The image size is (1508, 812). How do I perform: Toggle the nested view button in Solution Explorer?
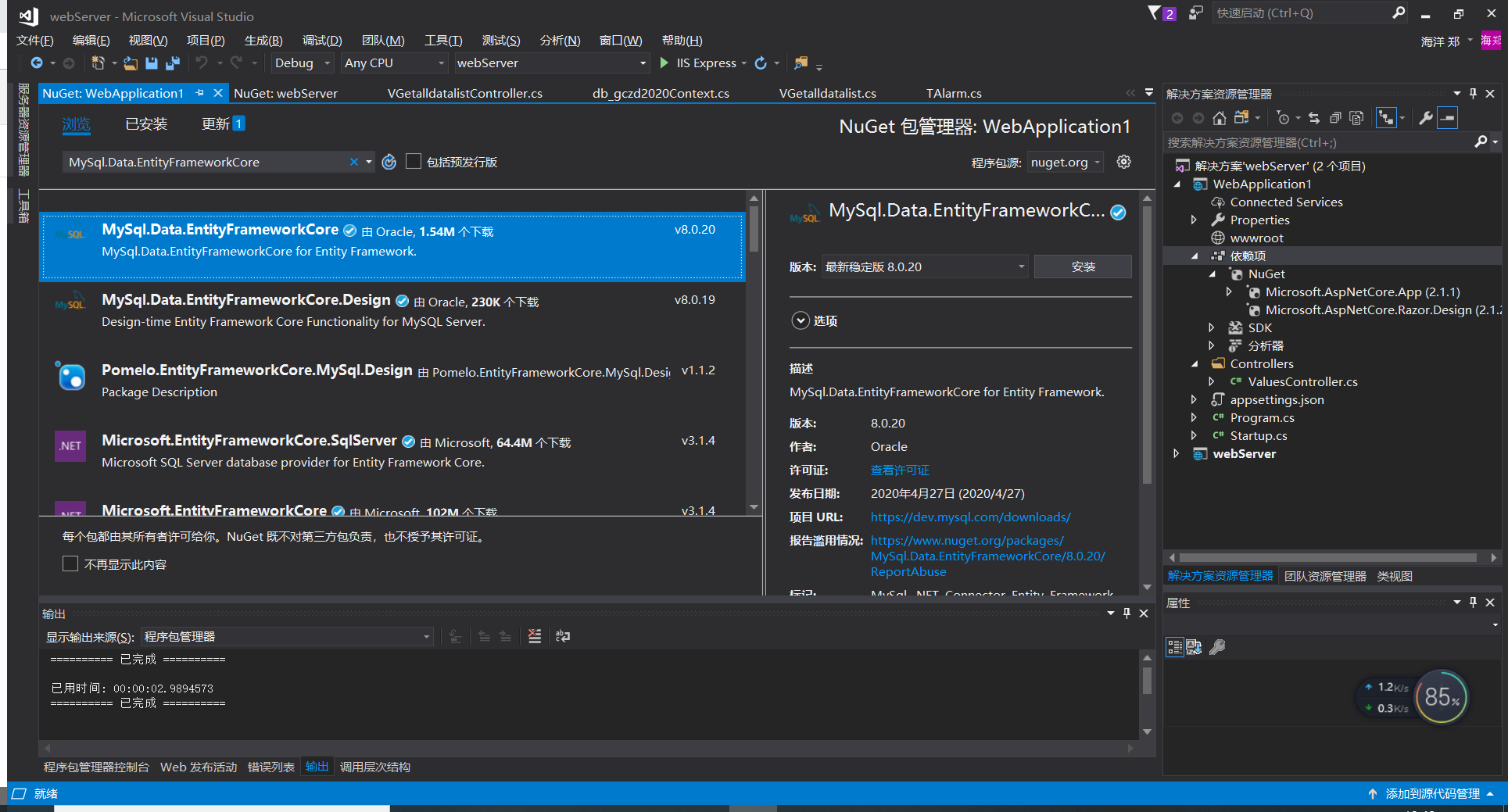(1386, 118)
